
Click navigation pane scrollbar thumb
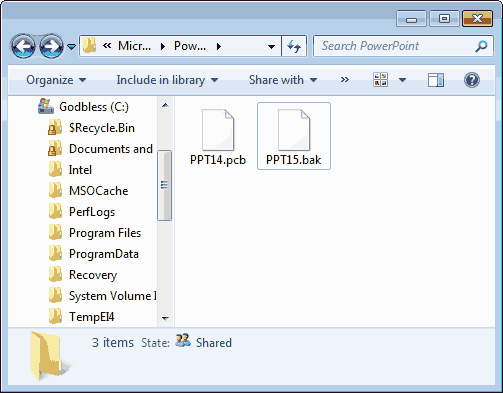(164, 185)
